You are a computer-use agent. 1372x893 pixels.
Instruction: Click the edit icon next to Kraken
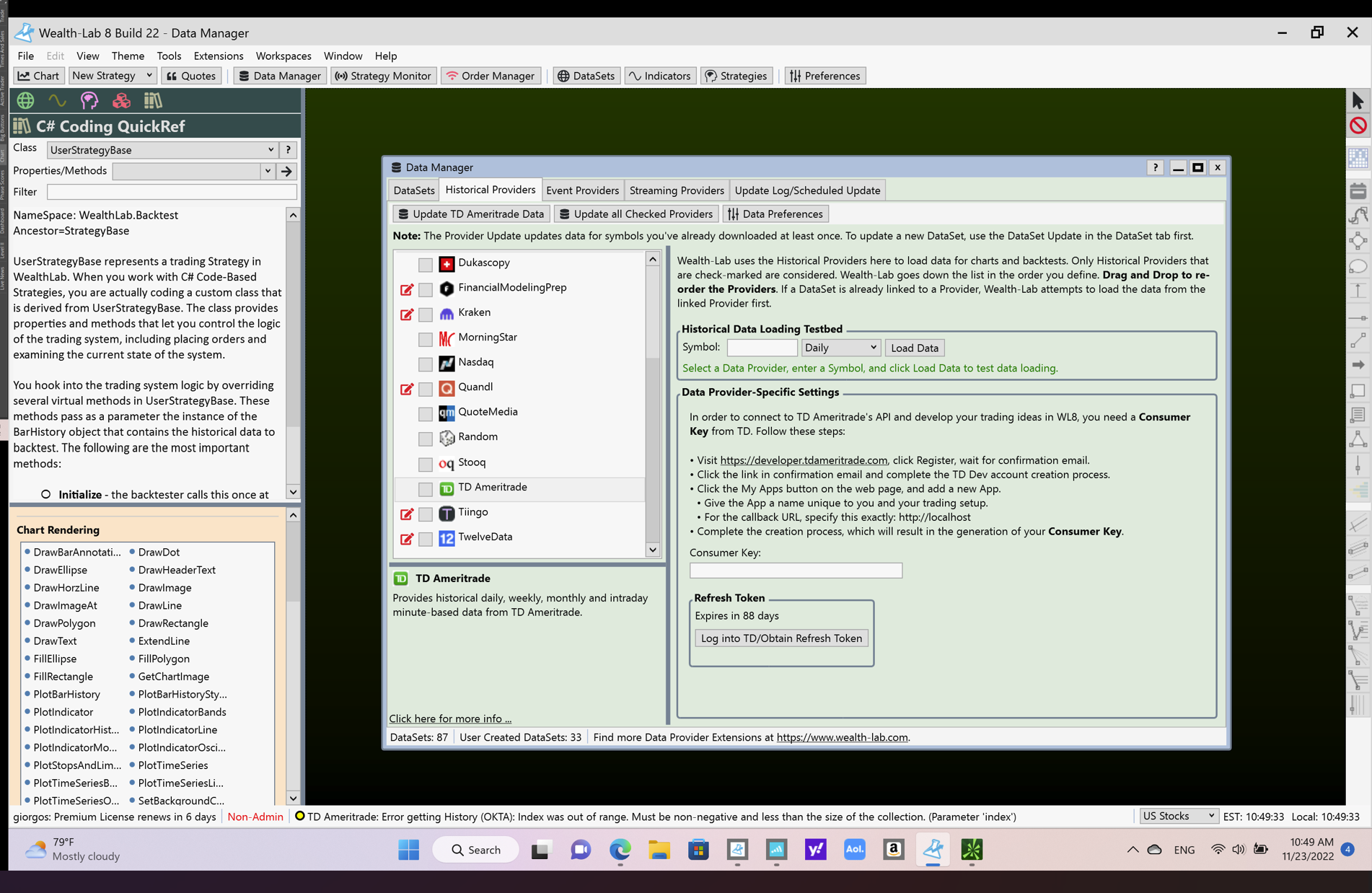407,314
